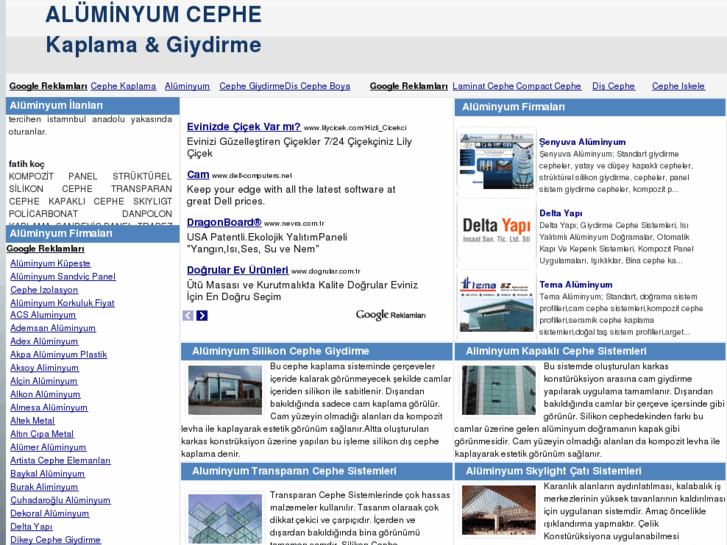
Task: Open the Tema Alüminyum thumbnail image
Action: point(497,303)
